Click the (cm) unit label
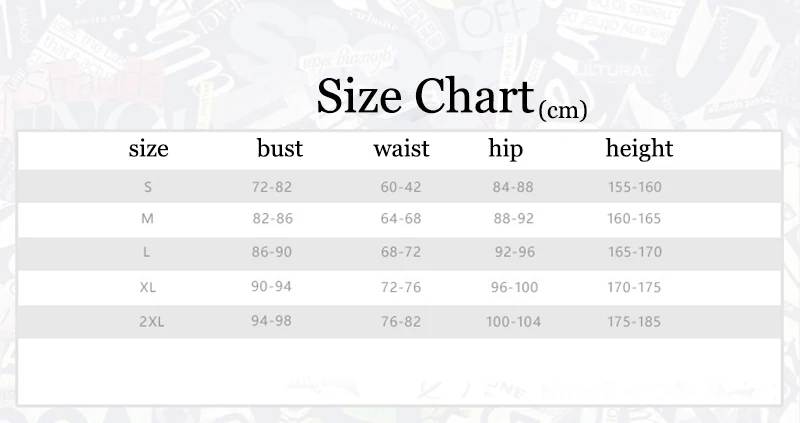Viewport: 800px width, 423px height. (x=562, y=110)
